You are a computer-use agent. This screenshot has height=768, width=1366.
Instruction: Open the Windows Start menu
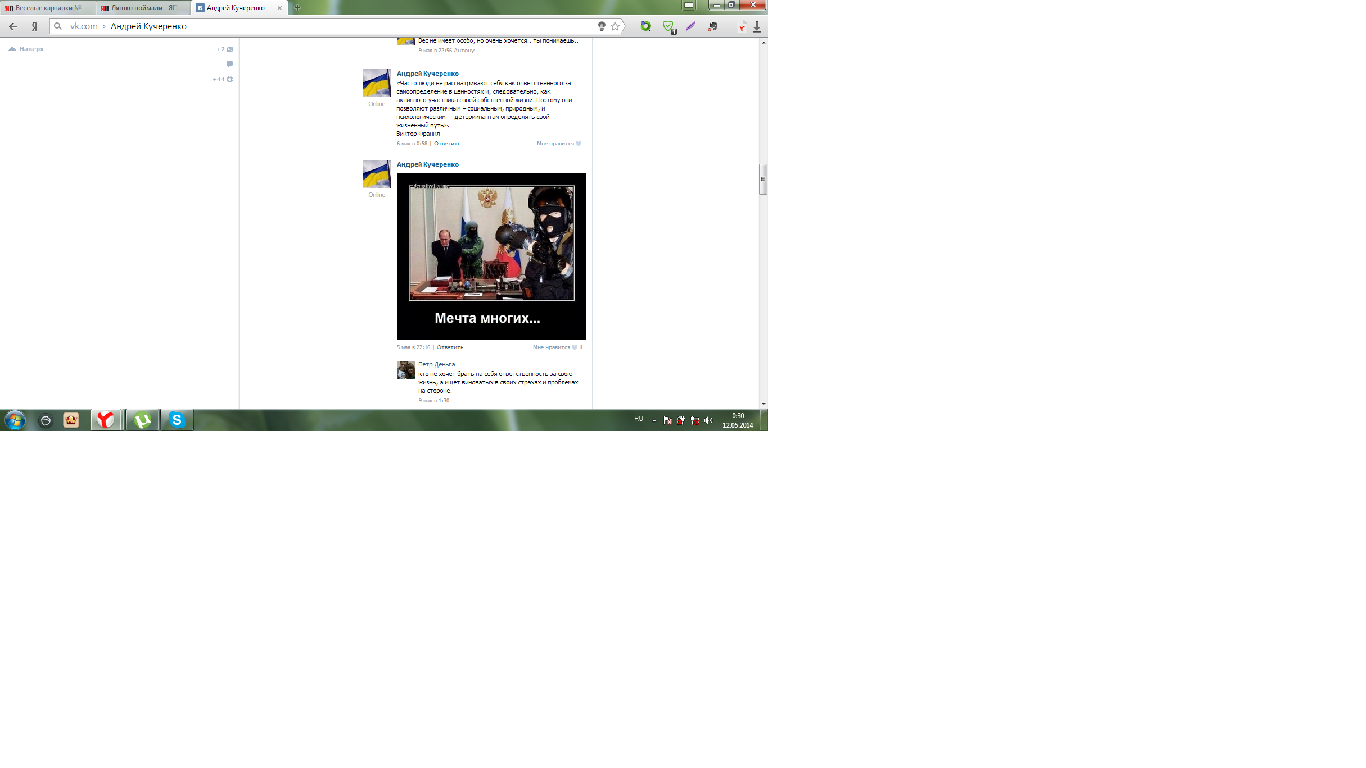pyautogui.click(x=15, y=421)
